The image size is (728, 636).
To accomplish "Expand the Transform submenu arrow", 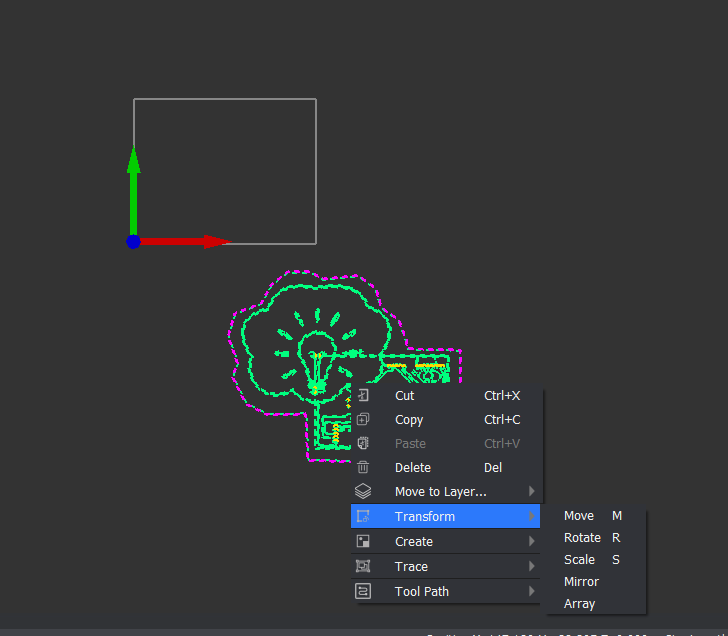I will tap(532, 516).
